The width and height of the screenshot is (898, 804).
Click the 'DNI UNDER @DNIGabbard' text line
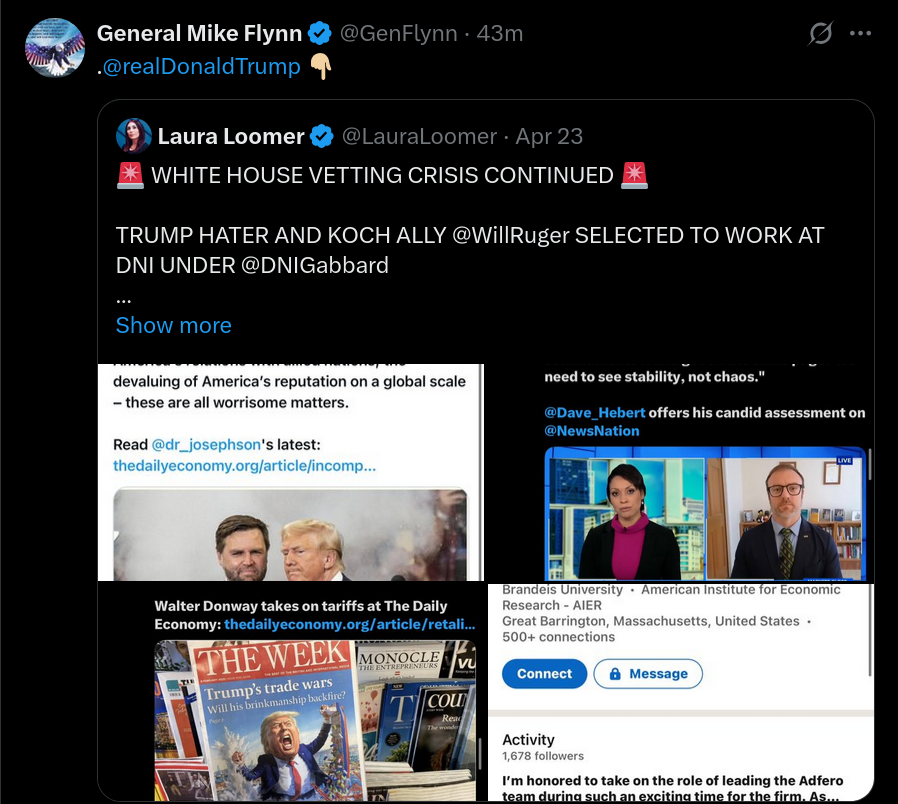252,266
